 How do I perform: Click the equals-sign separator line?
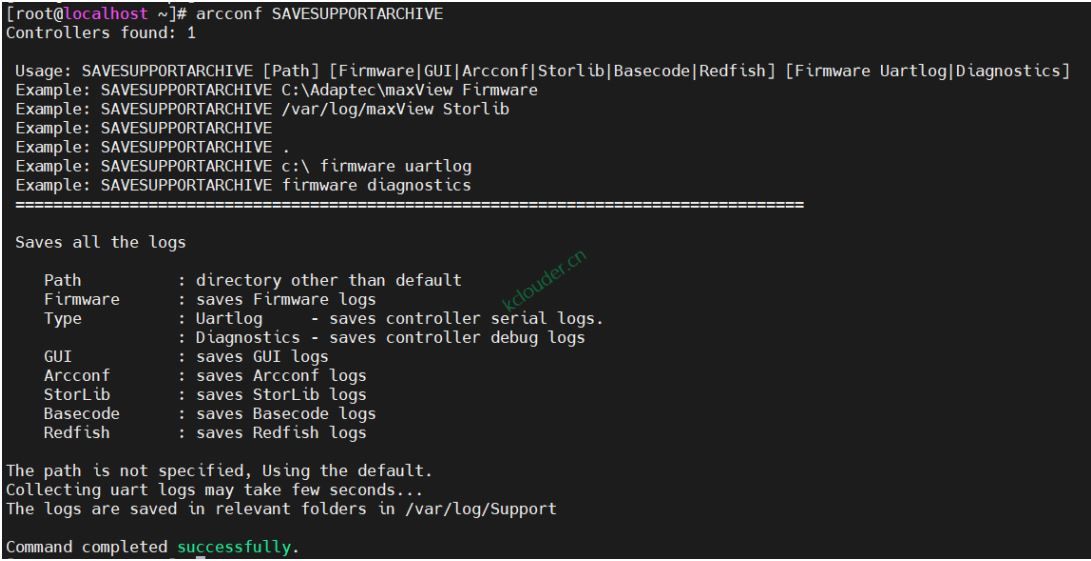click(409, 205)
